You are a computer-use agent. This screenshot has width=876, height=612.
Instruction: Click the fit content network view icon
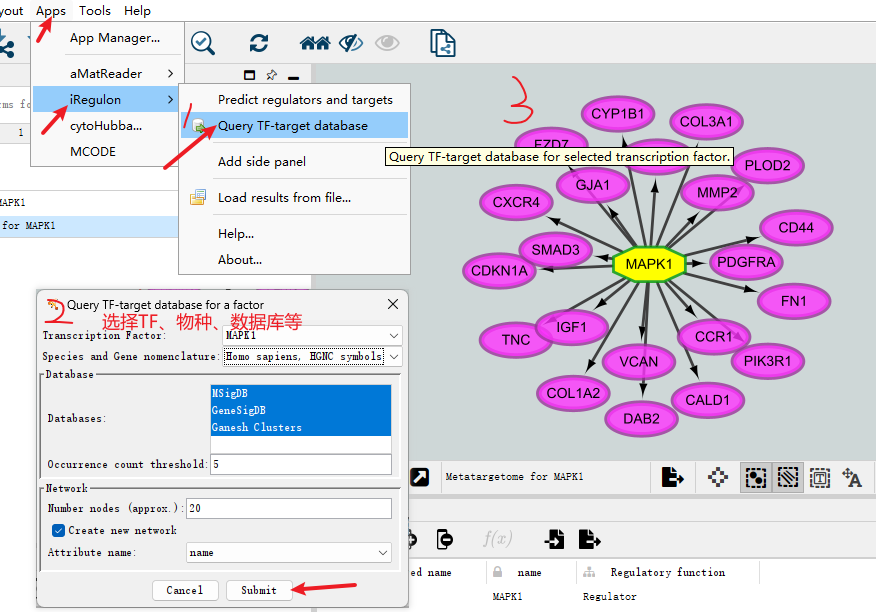(x=717, y=477)
